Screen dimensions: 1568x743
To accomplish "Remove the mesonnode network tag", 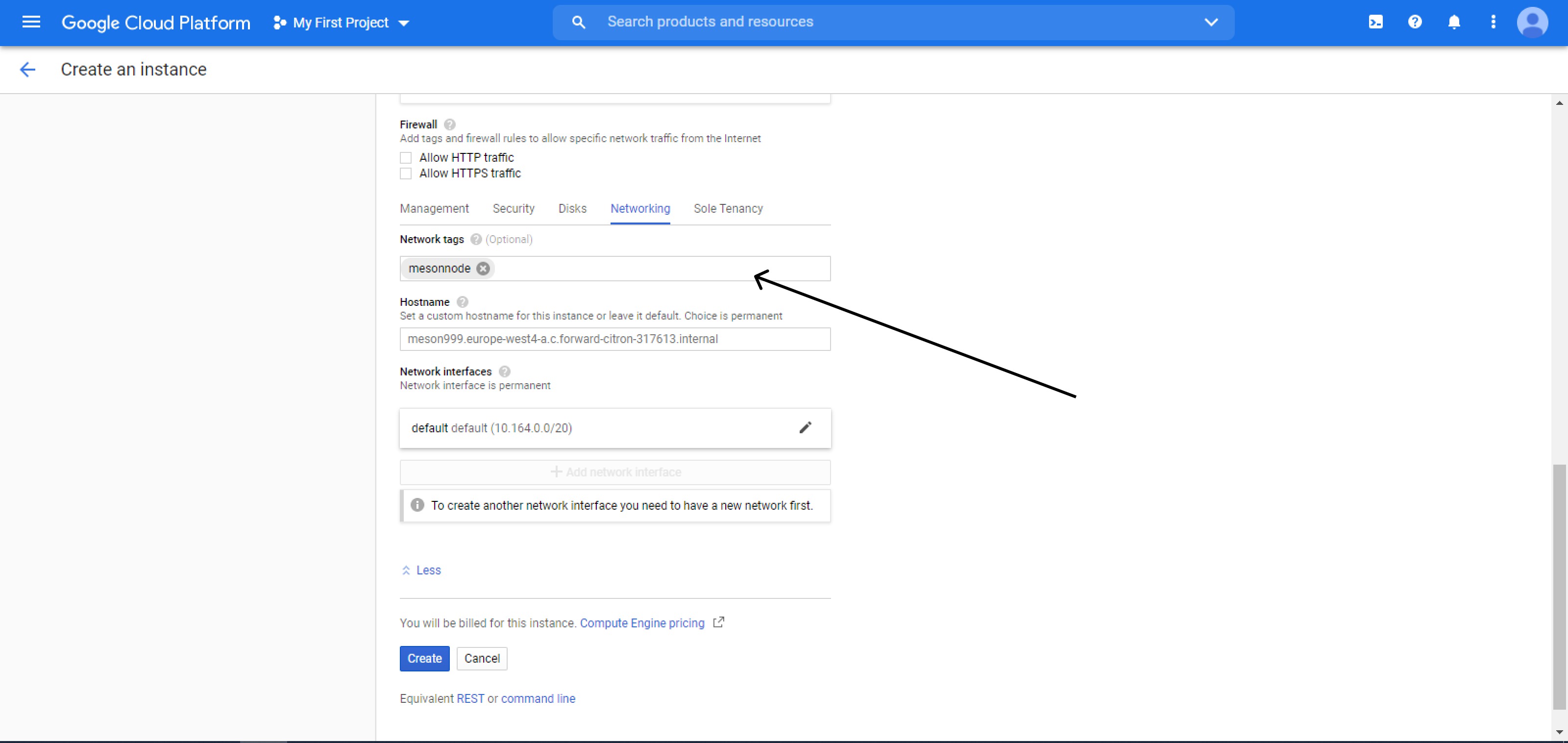I will [483, 269].
